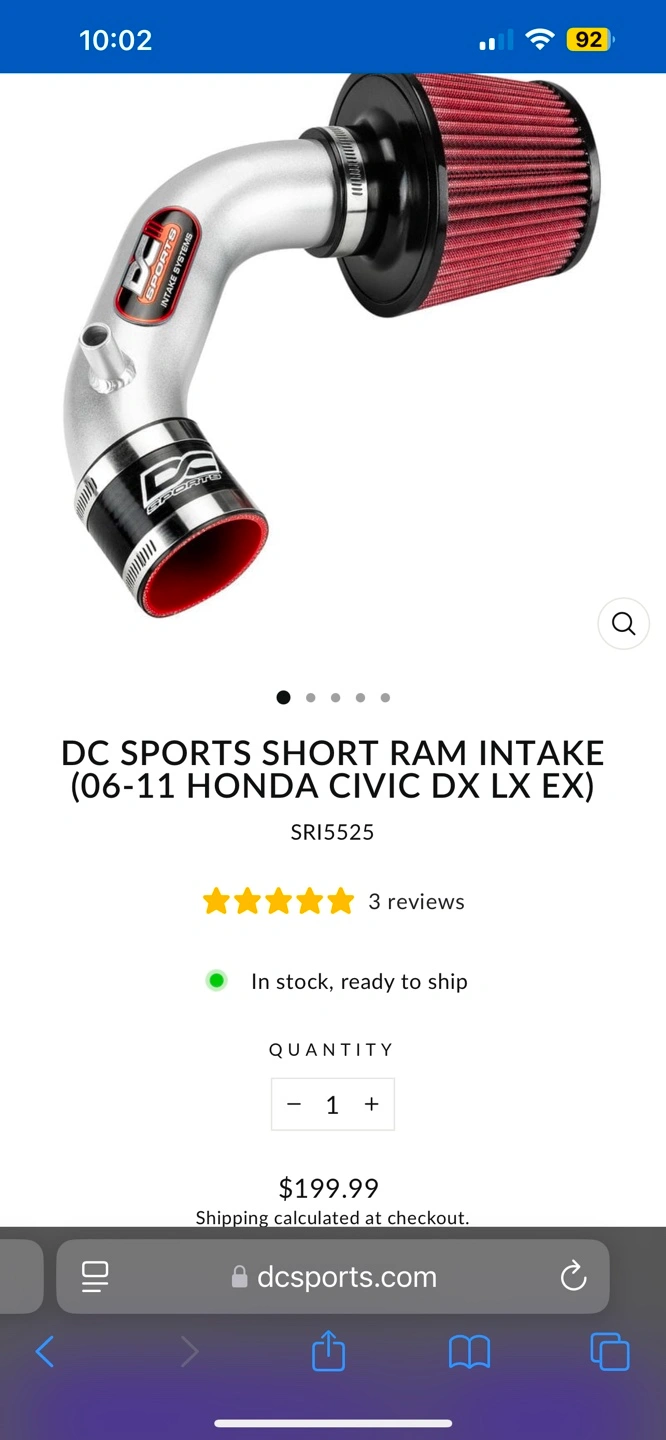Screen dimensions: 666x1440
Task: Go back with Safari back arrow
Action: pos(45,1352)
